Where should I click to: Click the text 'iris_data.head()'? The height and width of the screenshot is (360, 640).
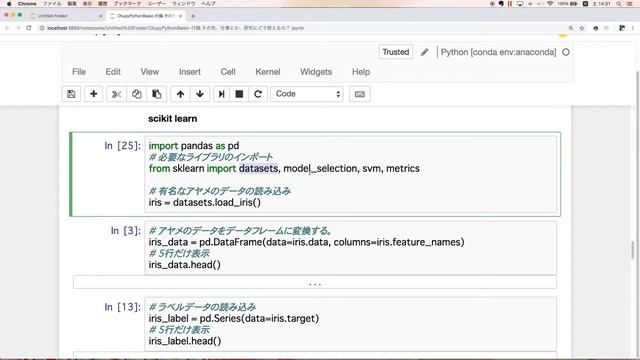tap(184, 265)
